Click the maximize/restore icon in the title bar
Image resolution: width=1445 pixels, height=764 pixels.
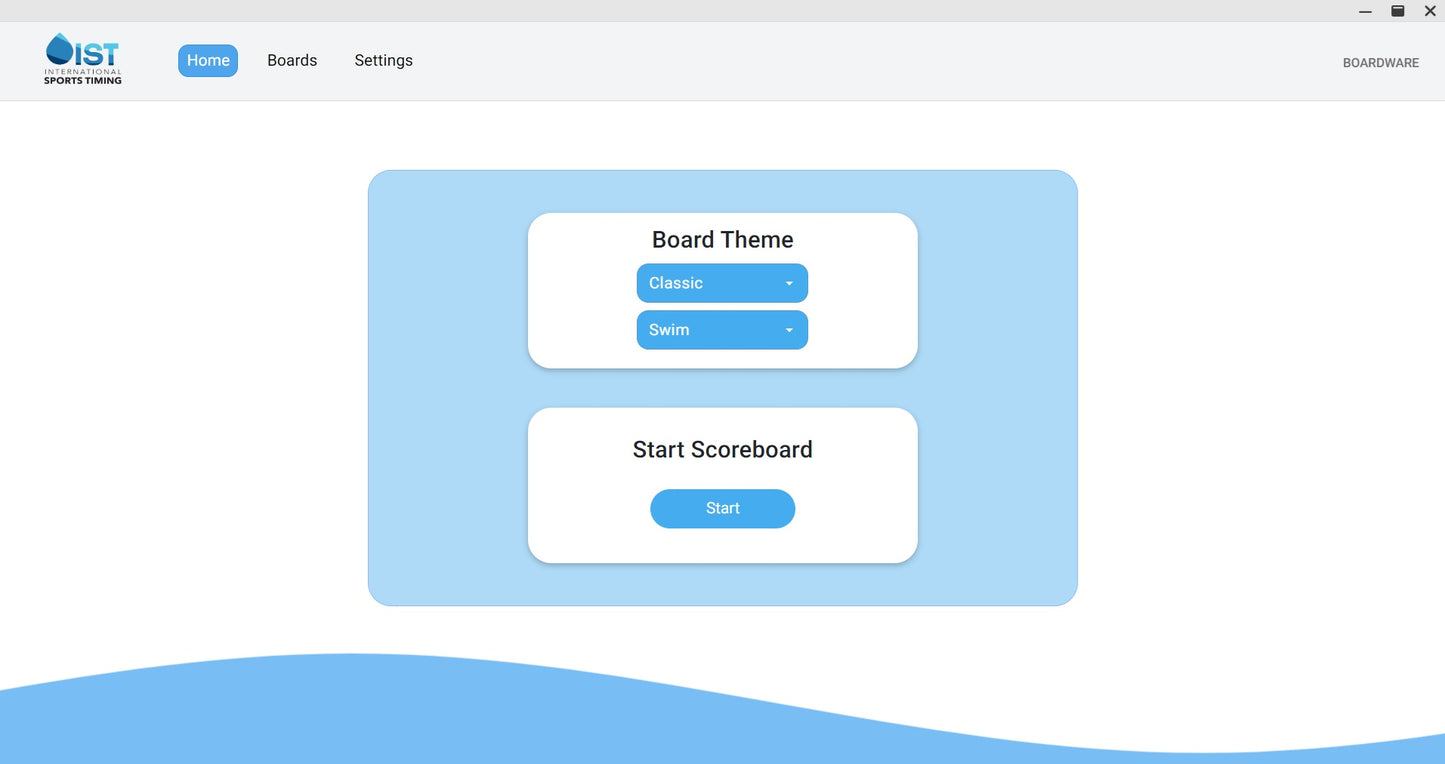[x=1397, y=11]
